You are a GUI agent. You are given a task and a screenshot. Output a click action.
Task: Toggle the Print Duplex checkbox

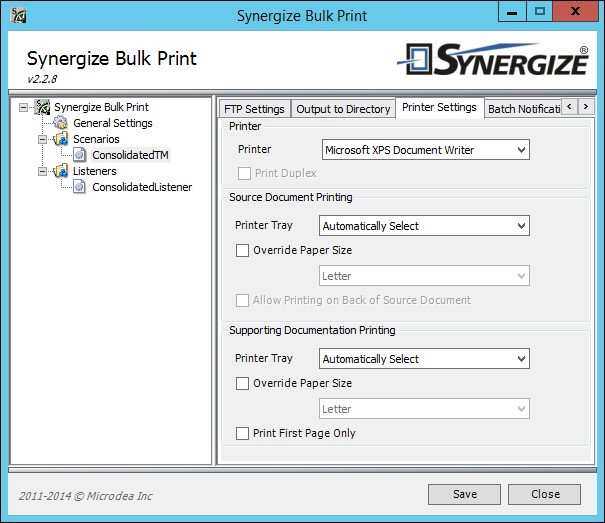pyautogui.click(x=244, y=173)
